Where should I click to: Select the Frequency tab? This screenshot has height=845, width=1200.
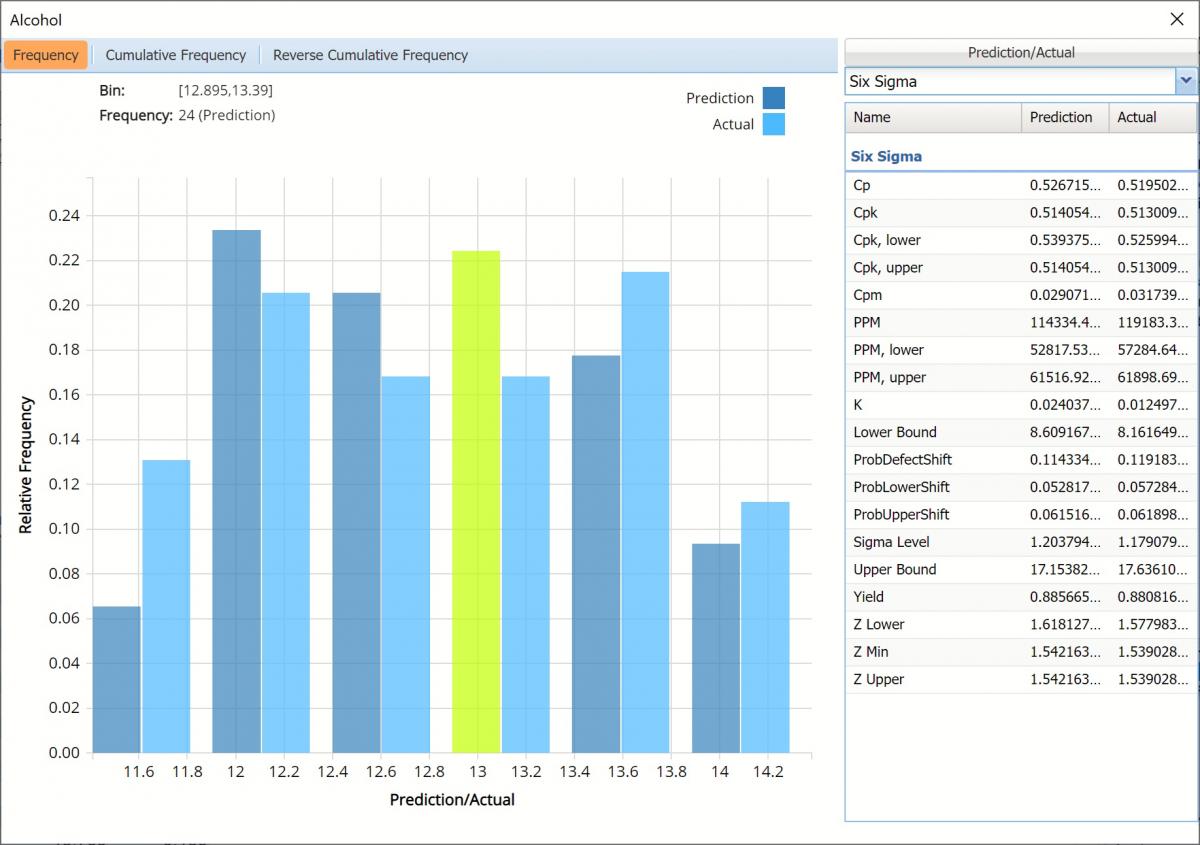(46, 55)
